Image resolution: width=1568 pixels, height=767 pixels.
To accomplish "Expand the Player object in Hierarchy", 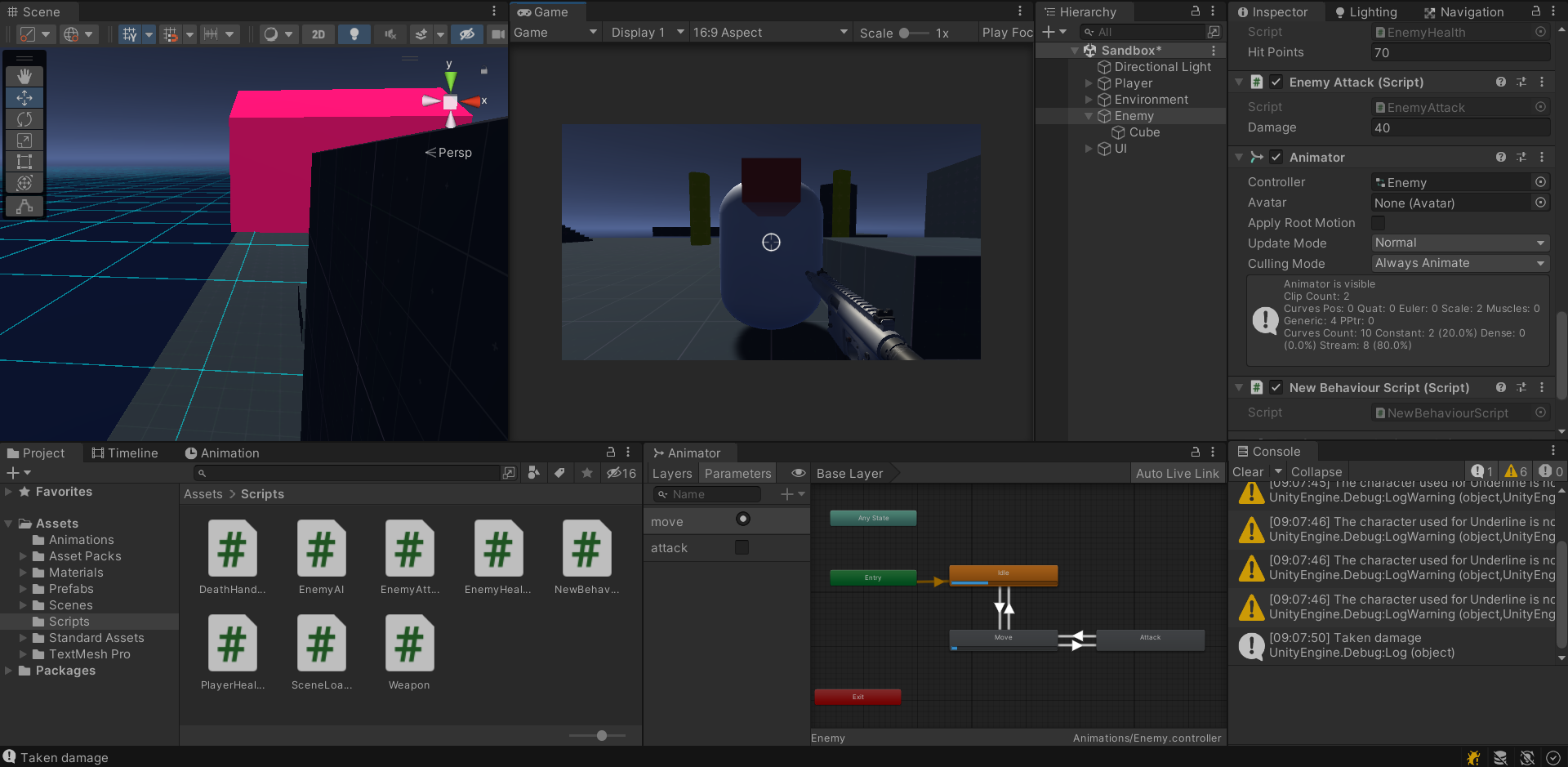I will click(x=1089, y=83).
